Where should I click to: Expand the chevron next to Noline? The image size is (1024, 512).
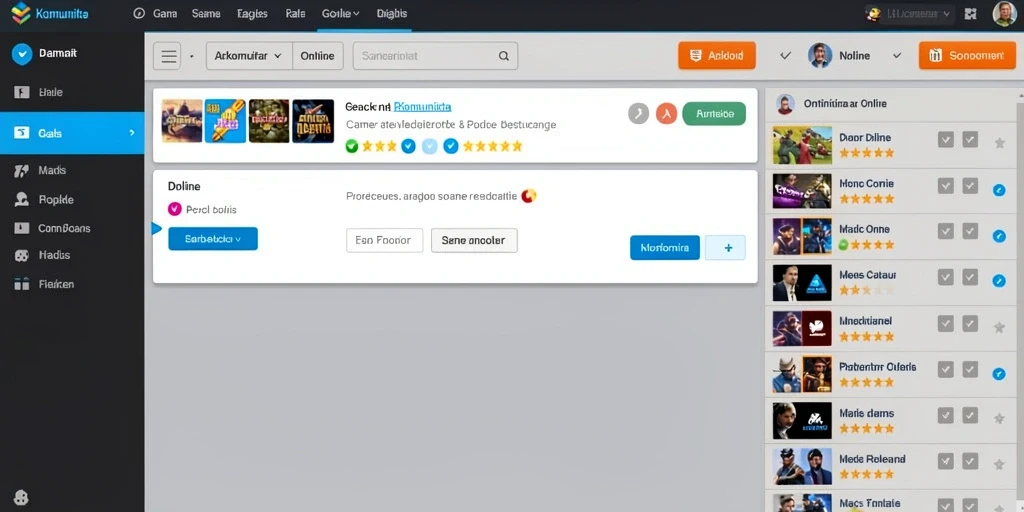(x=897, y=56)
